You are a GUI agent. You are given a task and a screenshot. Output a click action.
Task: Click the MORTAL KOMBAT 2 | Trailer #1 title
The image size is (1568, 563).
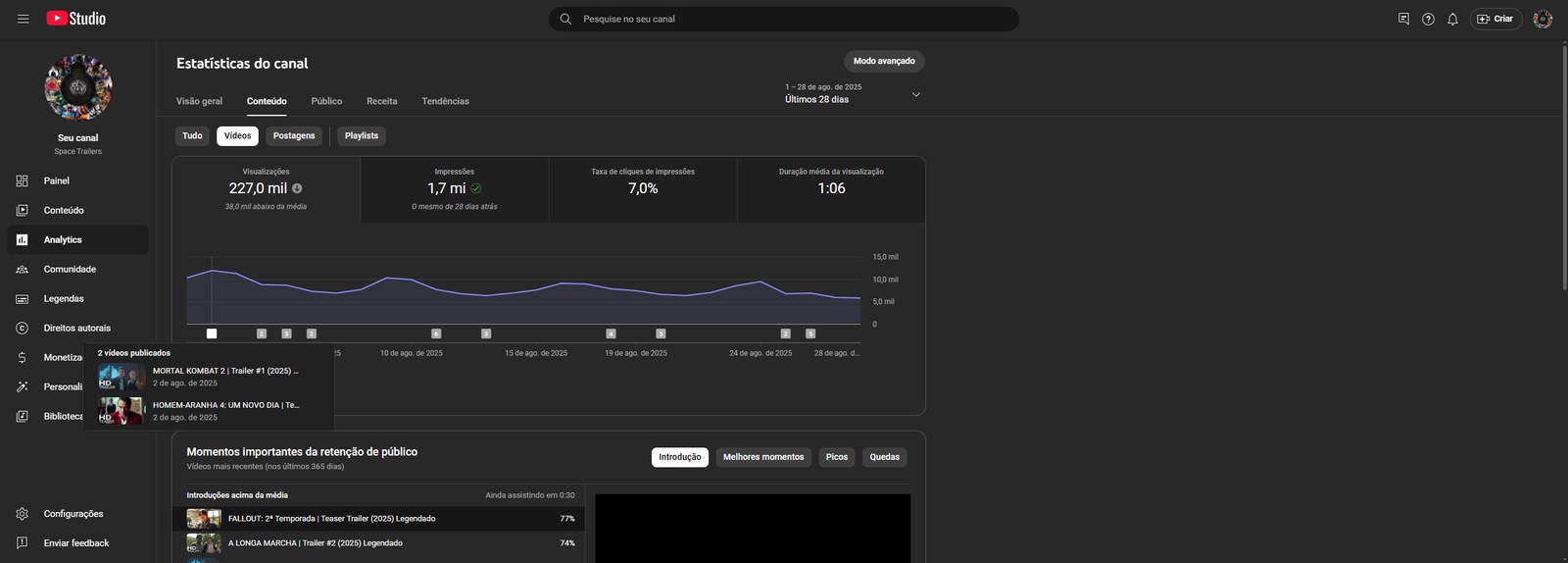[225, 371]
